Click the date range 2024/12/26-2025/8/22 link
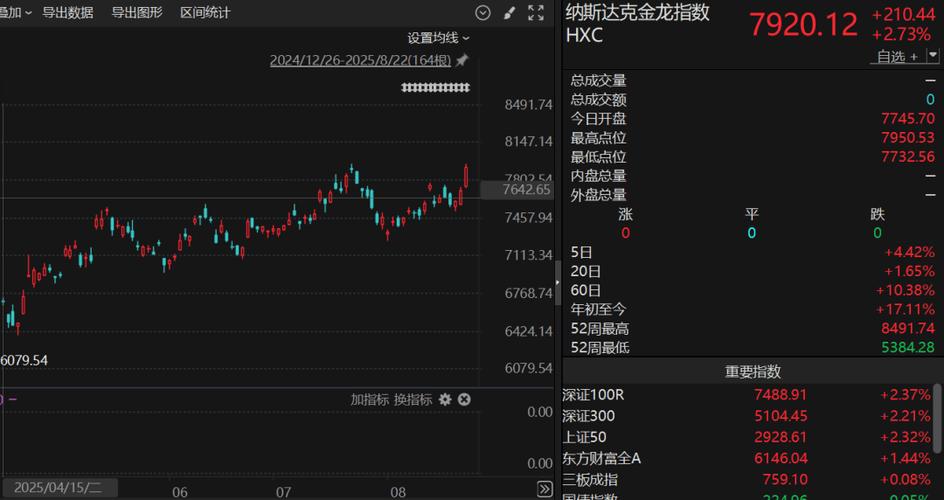The width and height of the screenshot is (944, 500). tap(360, 60)
